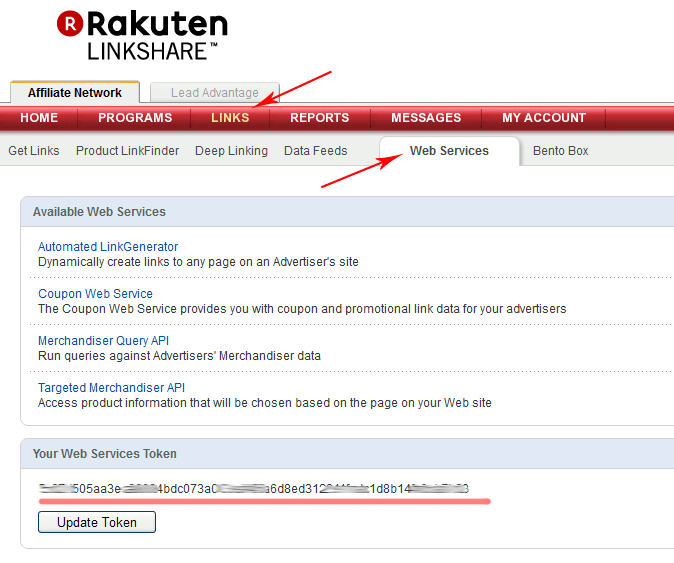
Task: Open the Data Feeds sub-tab
Action: [x=316, y=151]
